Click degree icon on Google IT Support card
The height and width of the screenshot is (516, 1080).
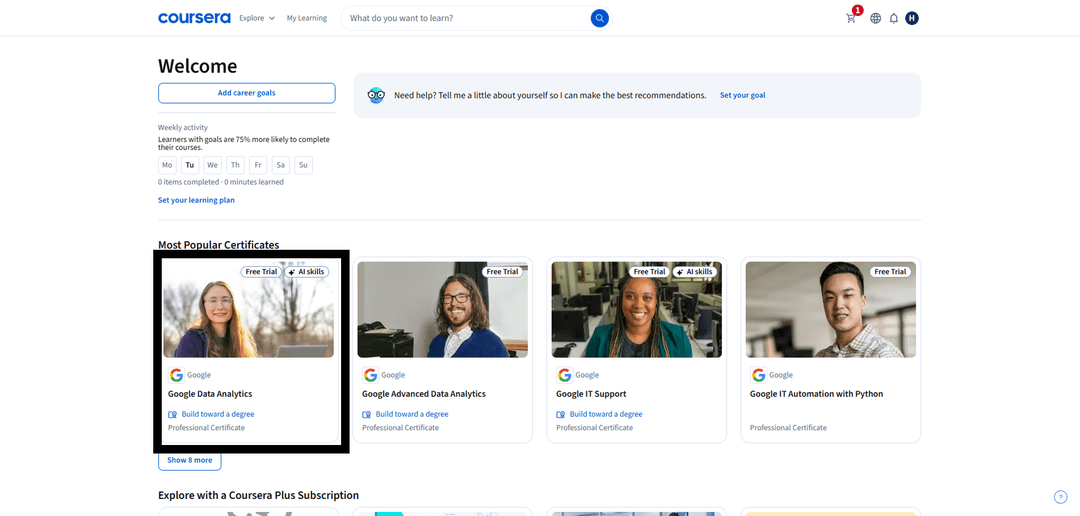[561, 414]
